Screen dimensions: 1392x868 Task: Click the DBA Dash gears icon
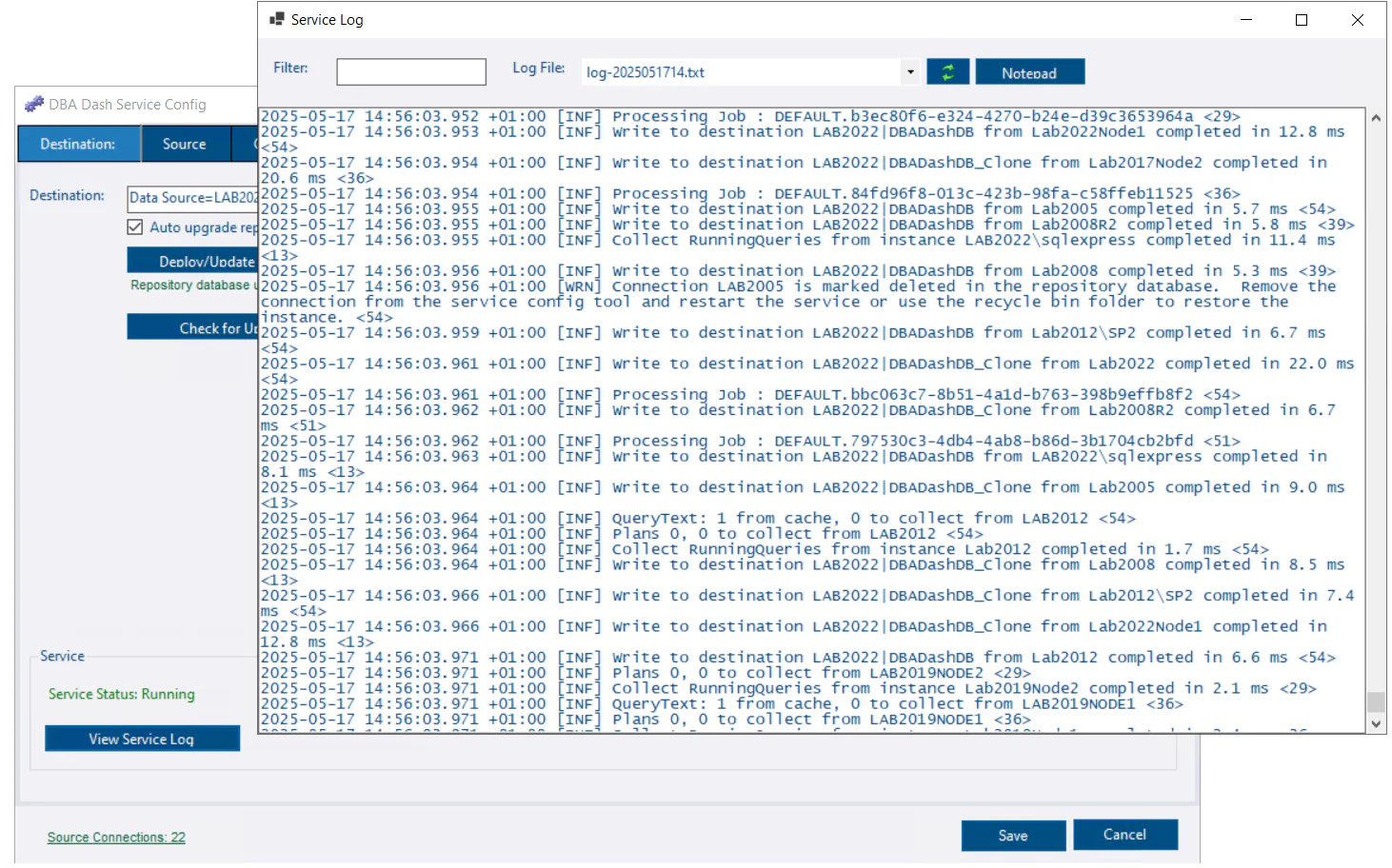(34, 104)
